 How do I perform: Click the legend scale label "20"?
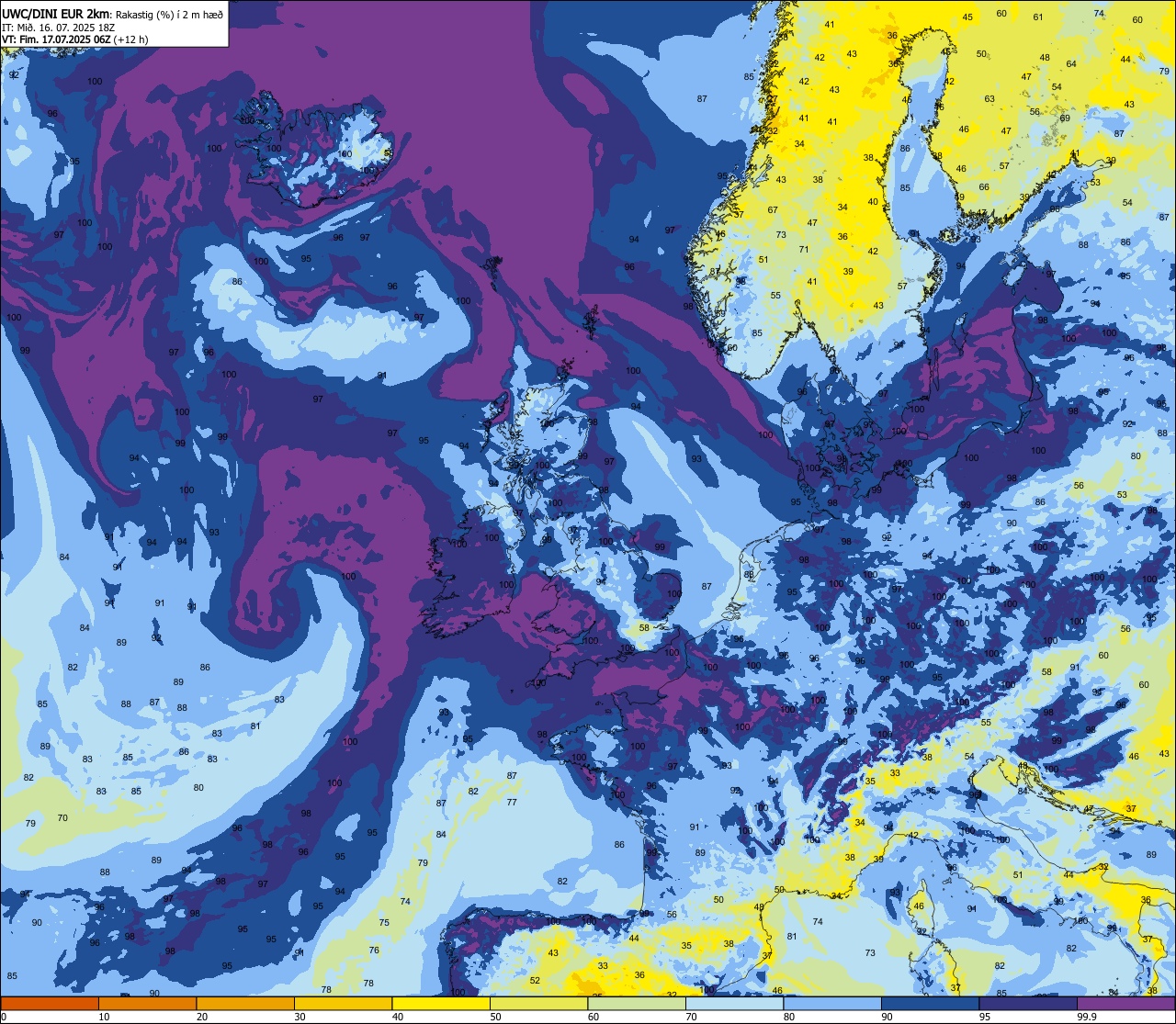tap(201, 1017)
